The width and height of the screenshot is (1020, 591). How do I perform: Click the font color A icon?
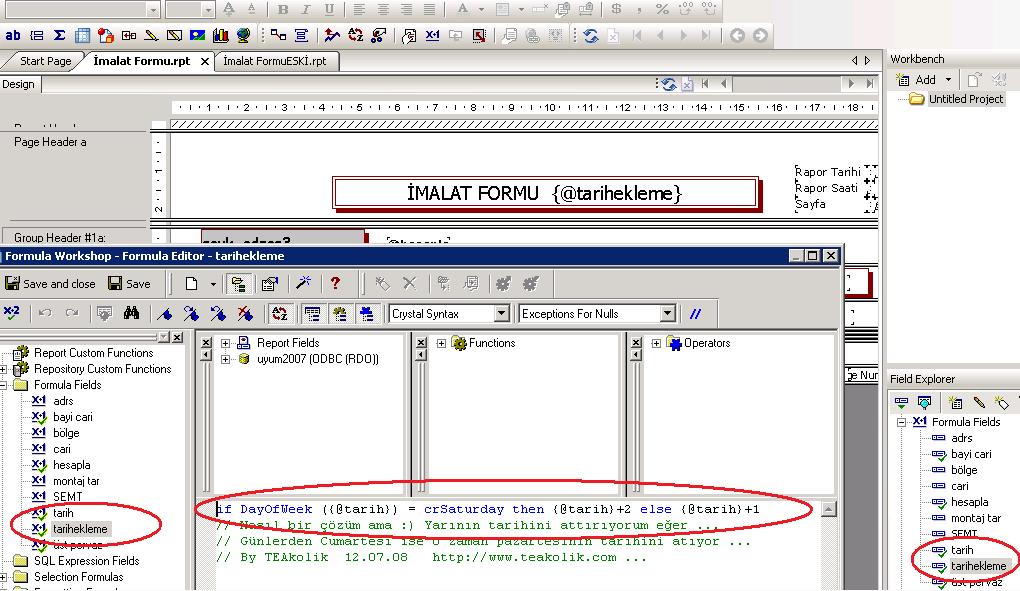[x=463, y=9]
